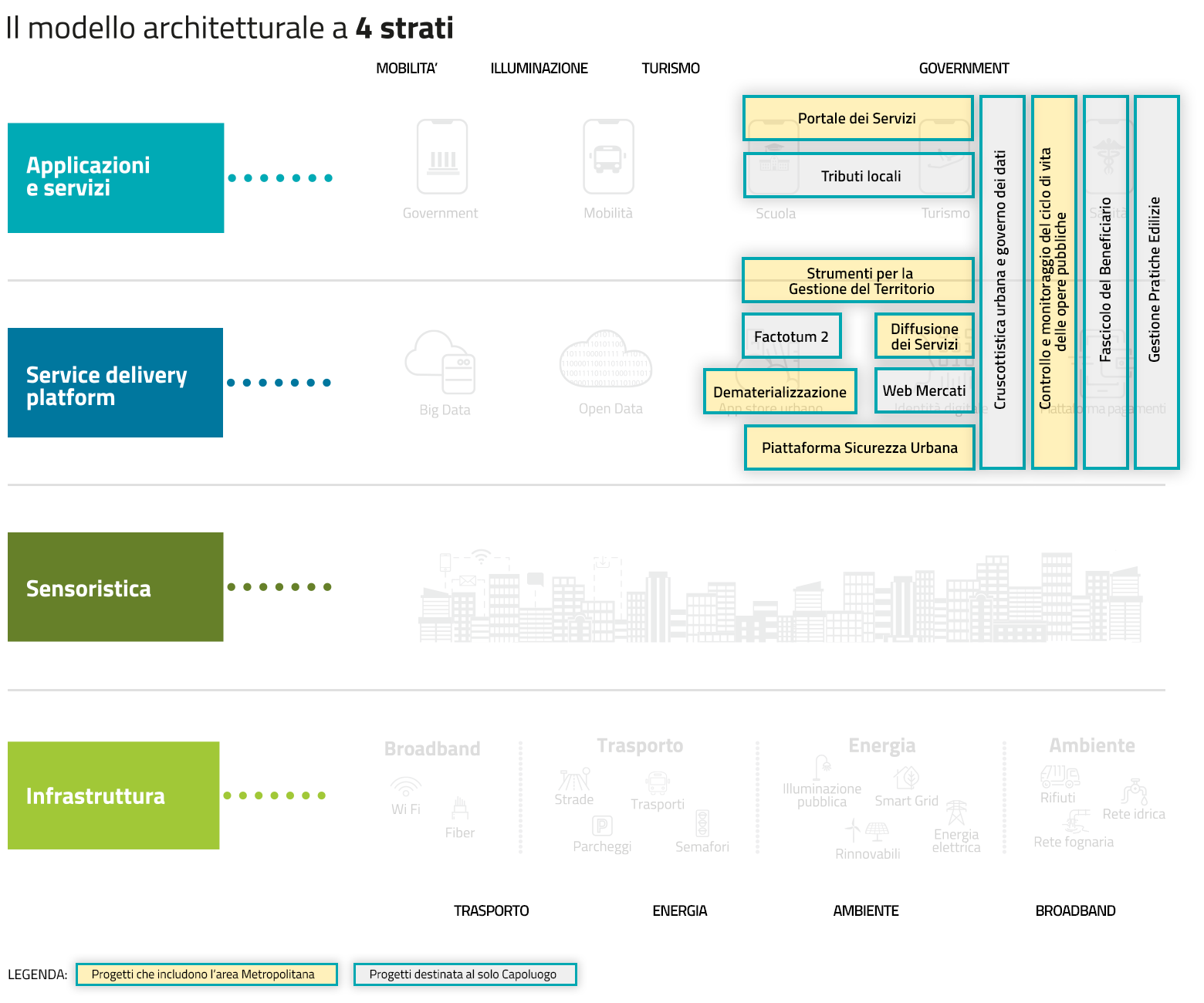Click the Applicazioni e servizi layer block

tap(116, 177)
